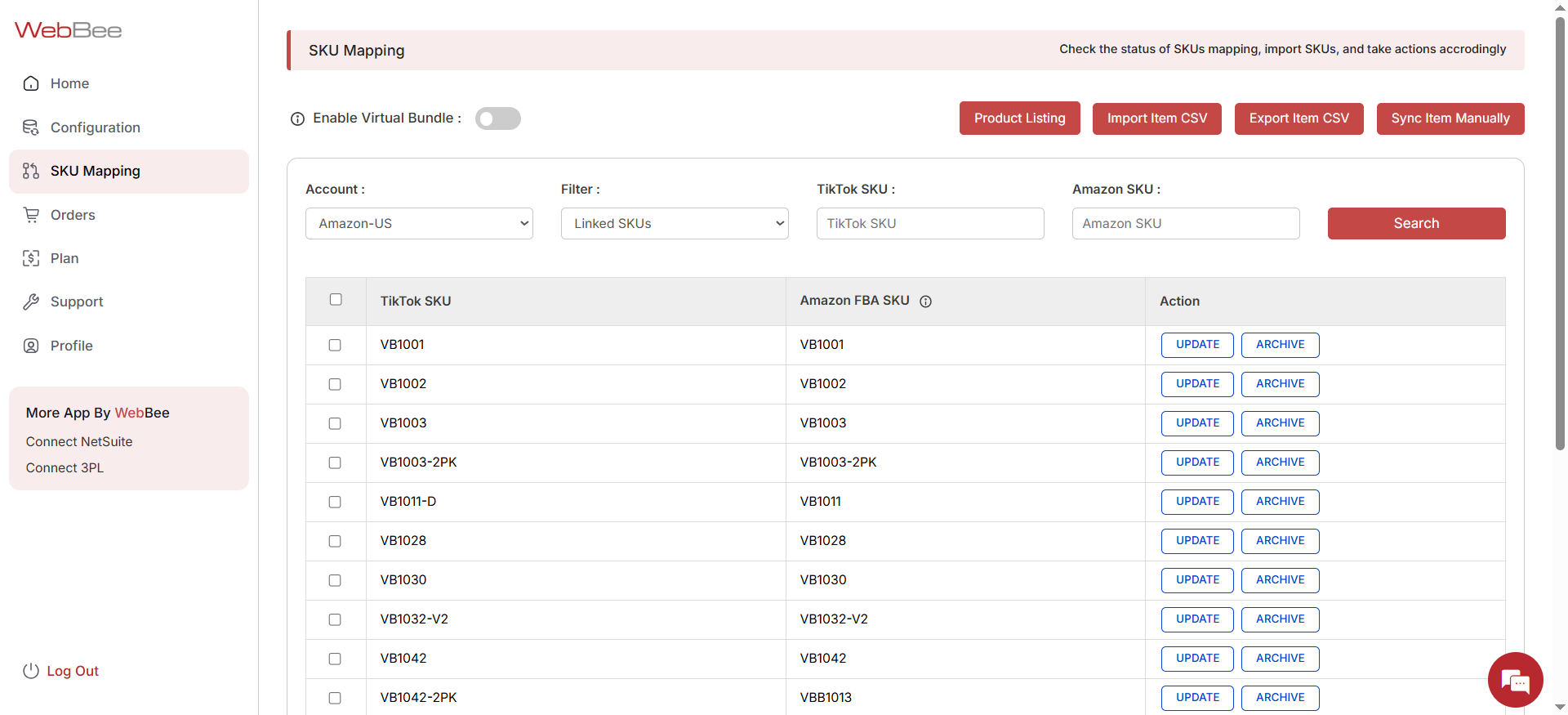Click info icon beside Amazon FBA SKU
This screenshot has height=715, width=1568.
[925, 302]
